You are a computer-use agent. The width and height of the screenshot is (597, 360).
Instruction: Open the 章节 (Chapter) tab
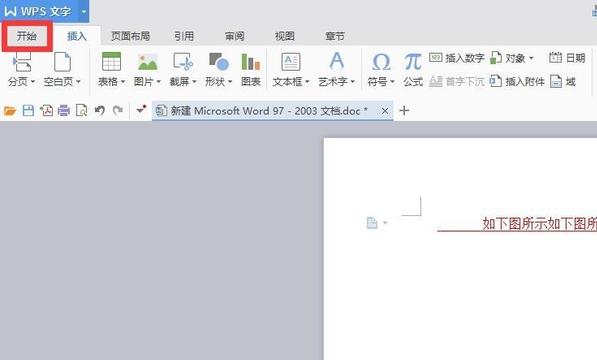(x=335, y=36)
